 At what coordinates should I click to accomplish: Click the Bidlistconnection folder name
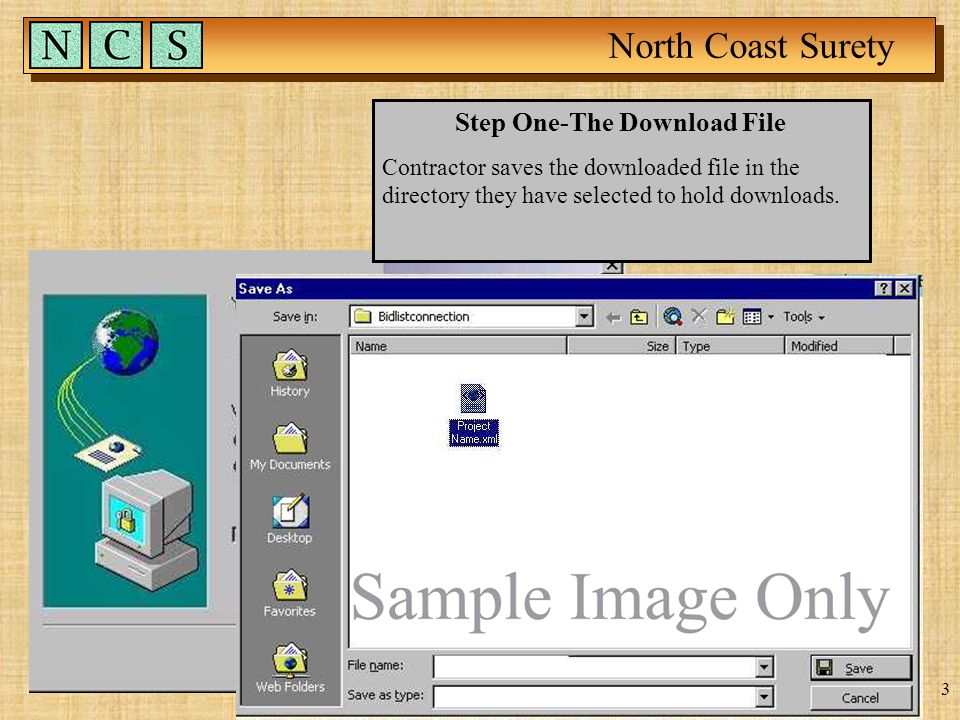[x=424, y=317]
